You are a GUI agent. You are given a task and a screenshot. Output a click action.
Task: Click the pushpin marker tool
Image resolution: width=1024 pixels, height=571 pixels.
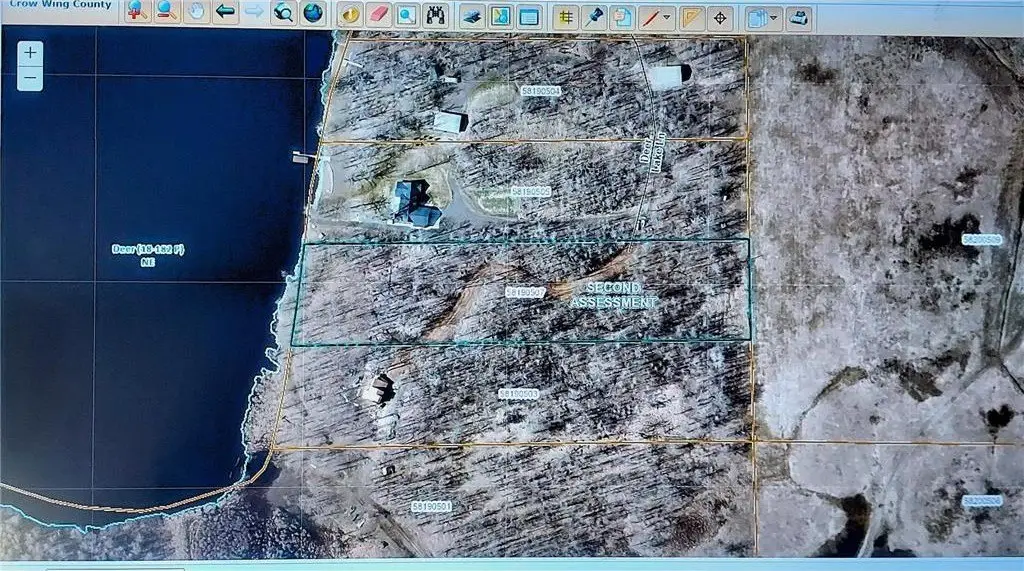click(x=594, y=16)
